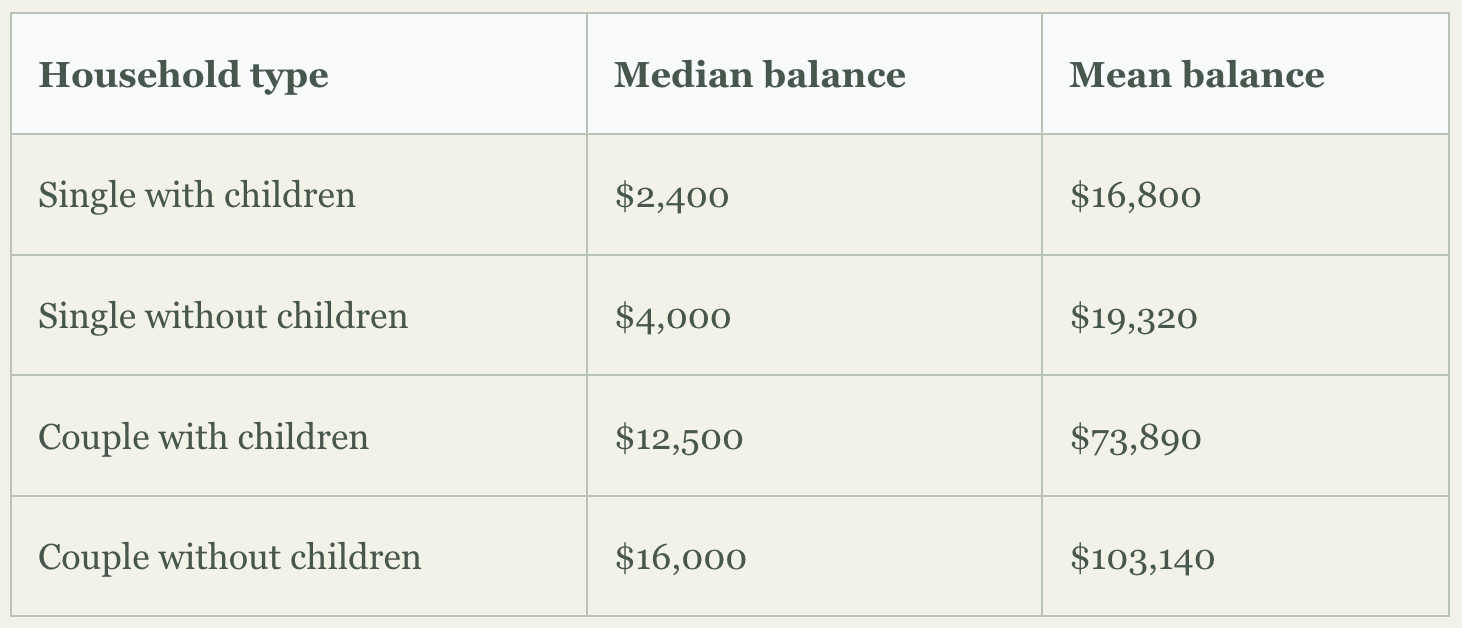
Task: Click the $12,500 median balance cell
Action: coord(814,436)
